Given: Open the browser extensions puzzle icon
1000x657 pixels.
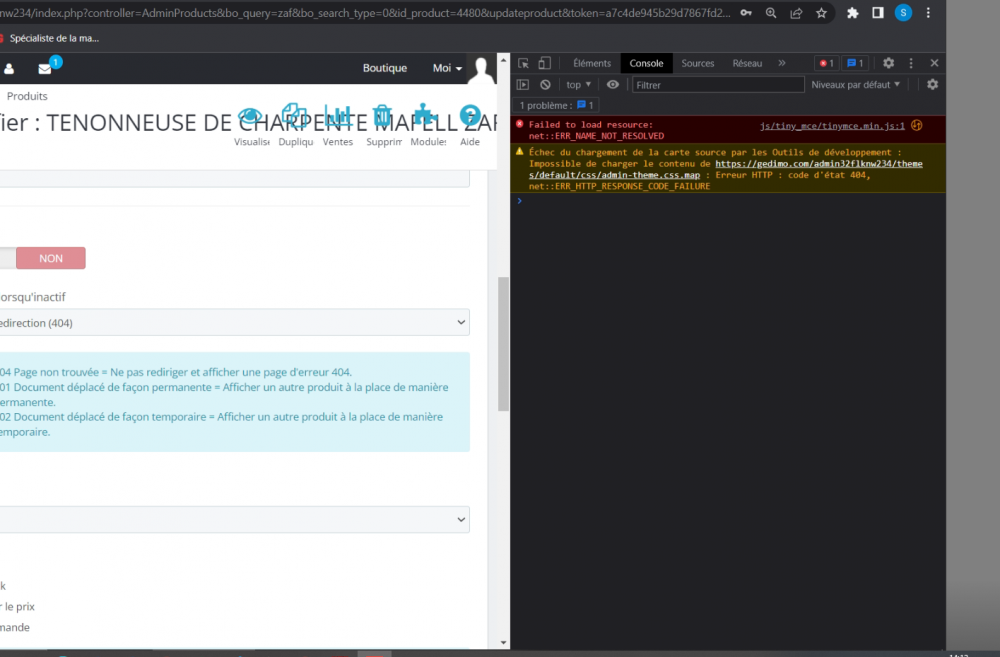Looking at the screenshot, I should click(853, 13).
